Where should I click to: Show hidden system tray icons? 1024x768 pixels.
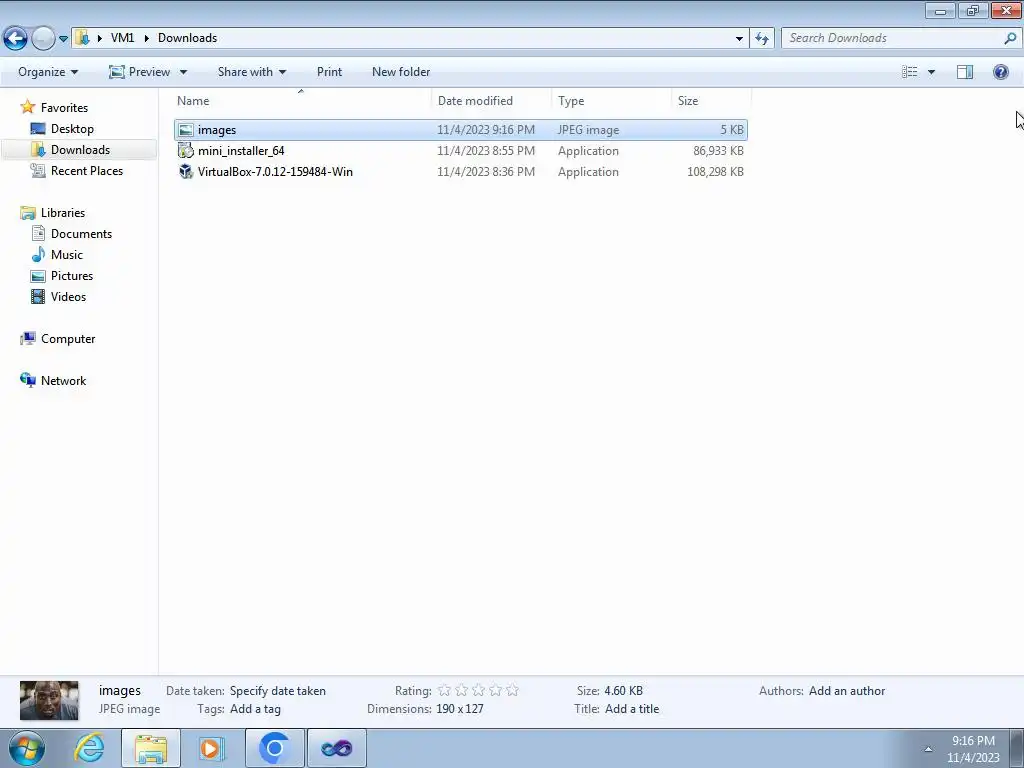pyautogui.click(x=929, y=749)
